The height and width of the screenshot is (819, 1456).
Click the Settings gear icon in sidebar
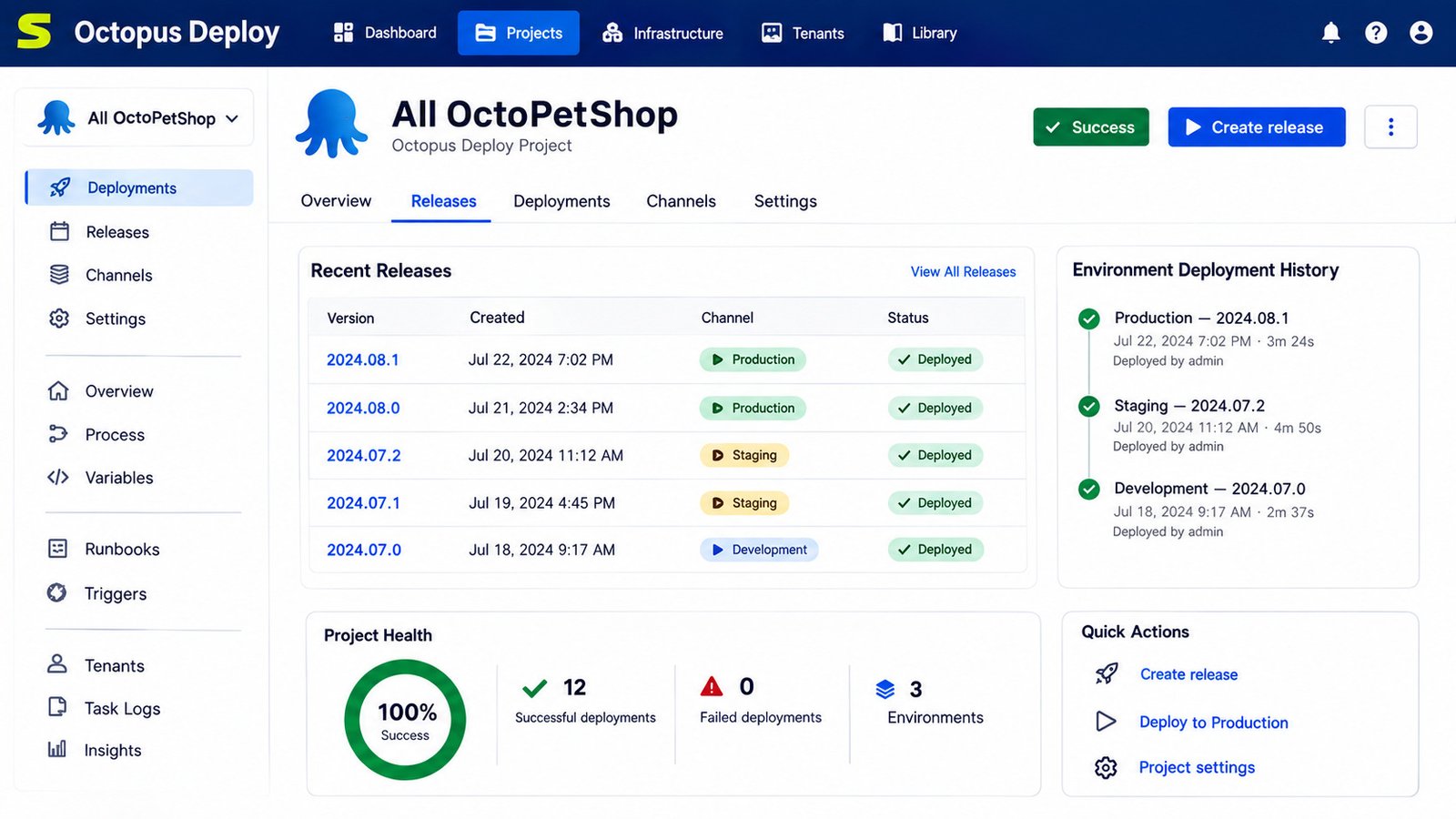click(x=59, y=318)
